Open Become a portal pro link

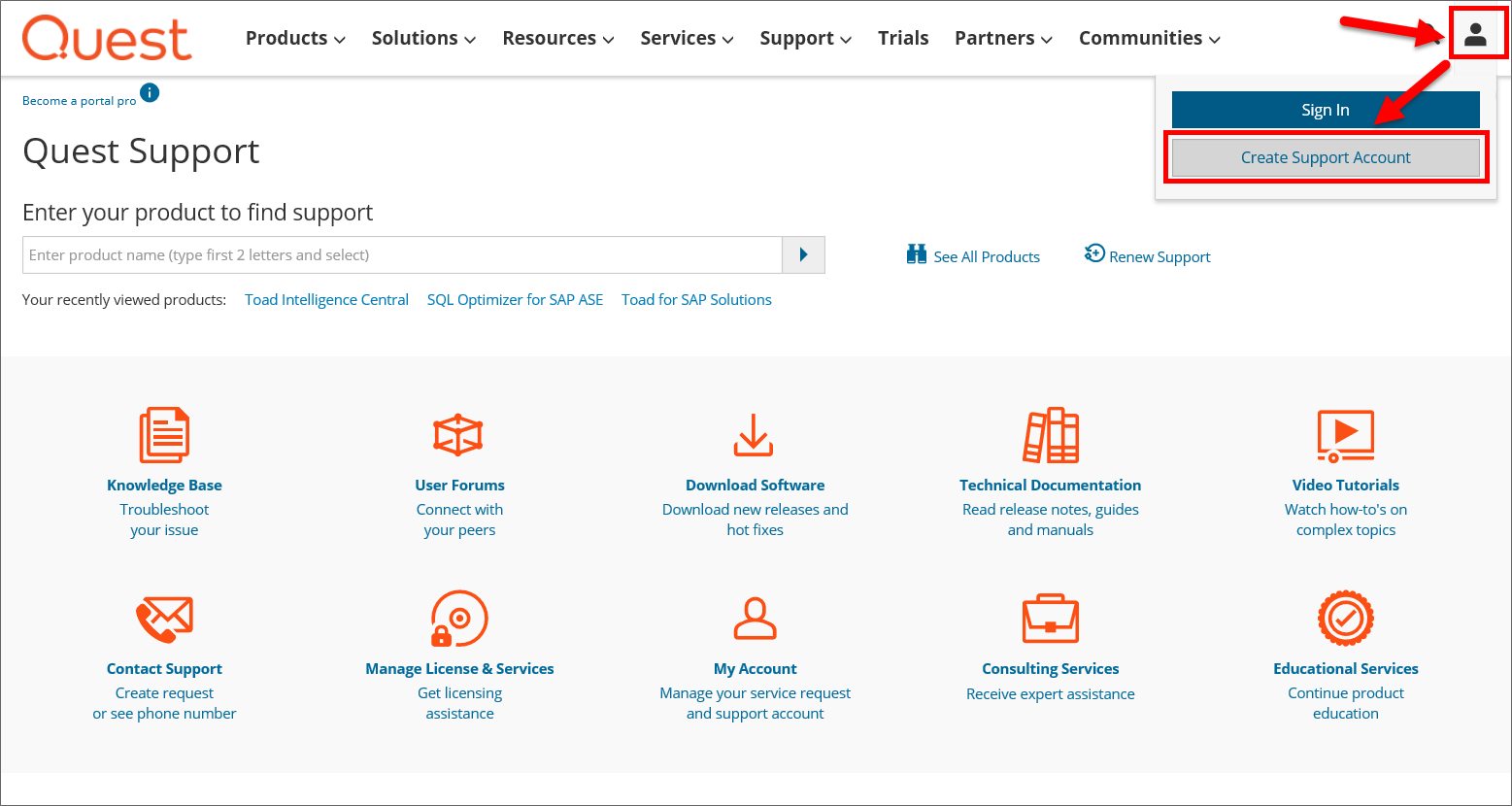point(80,101)
